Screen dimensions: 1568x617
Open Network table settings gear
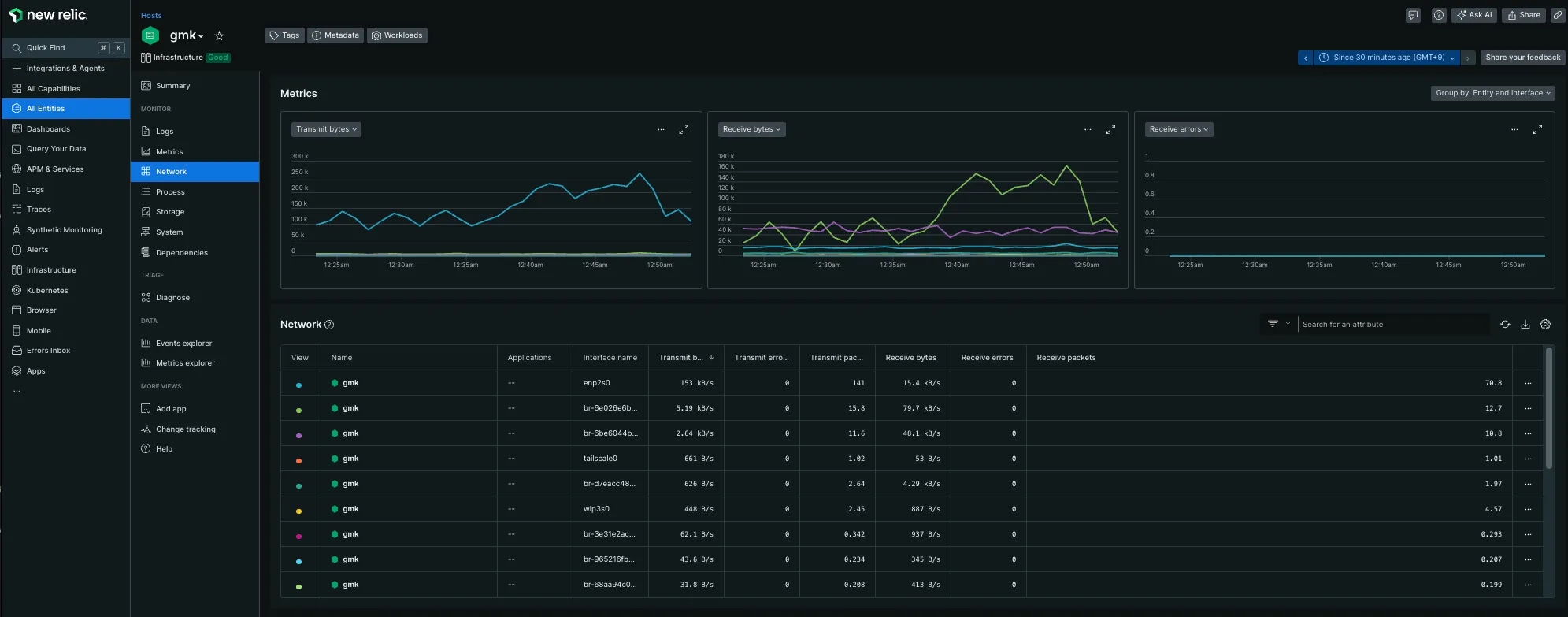coord(1545,325)
